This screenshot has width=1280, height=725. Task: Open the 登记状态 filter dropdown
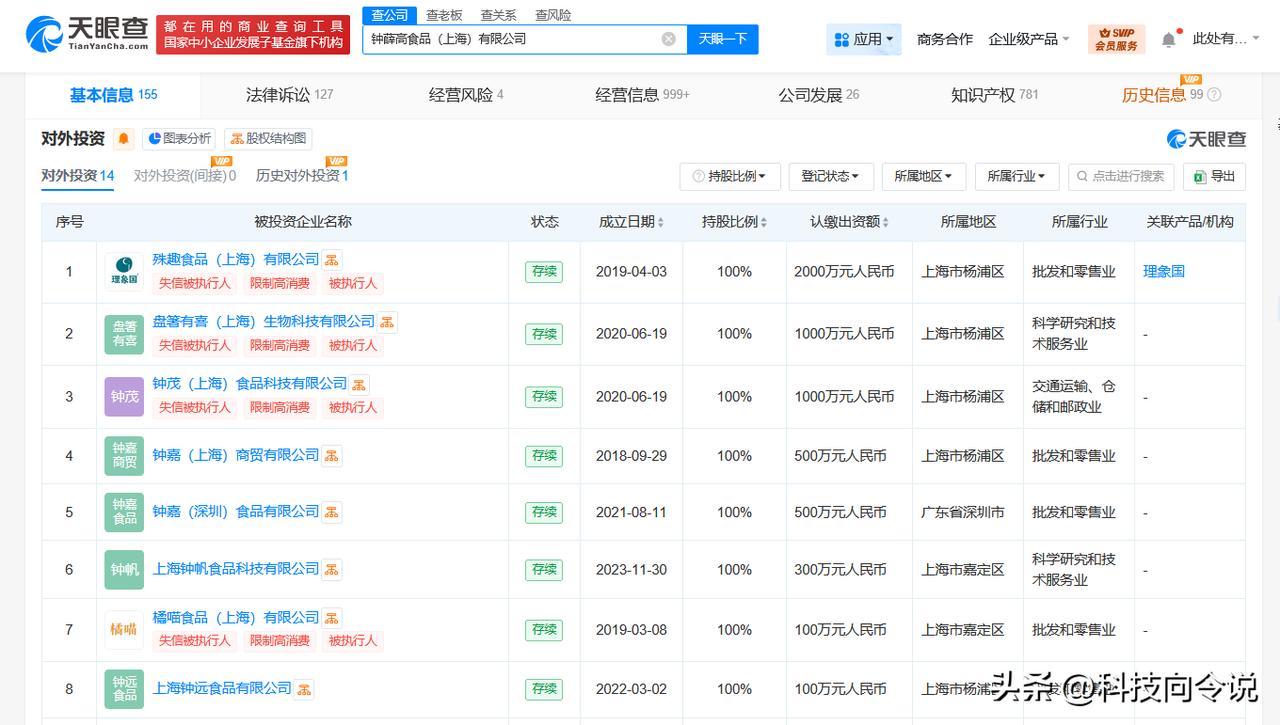coord(831,176)
